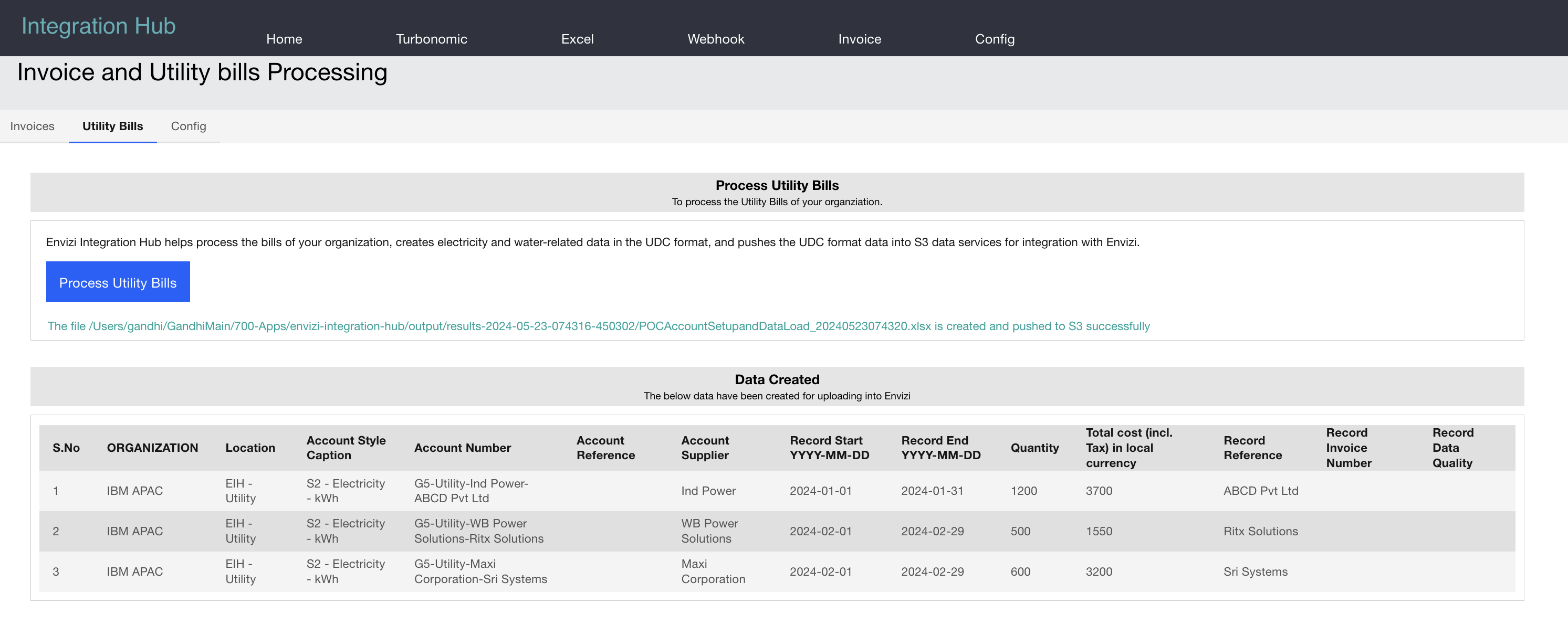Open the Config page from navbar
1568x635 pixels.
(x=995, y=39)
